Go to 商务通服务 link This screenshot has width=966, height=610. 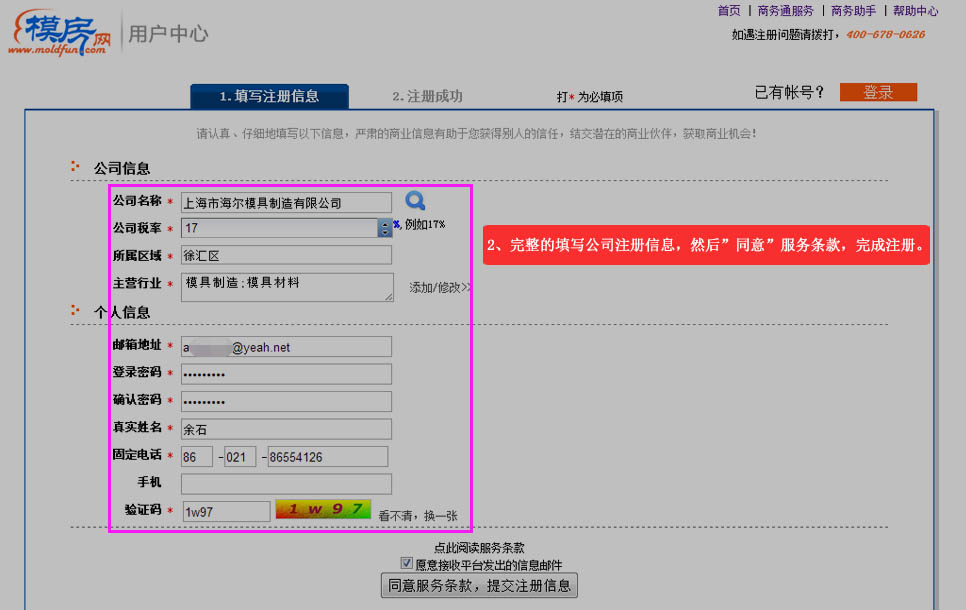(785, 11)
